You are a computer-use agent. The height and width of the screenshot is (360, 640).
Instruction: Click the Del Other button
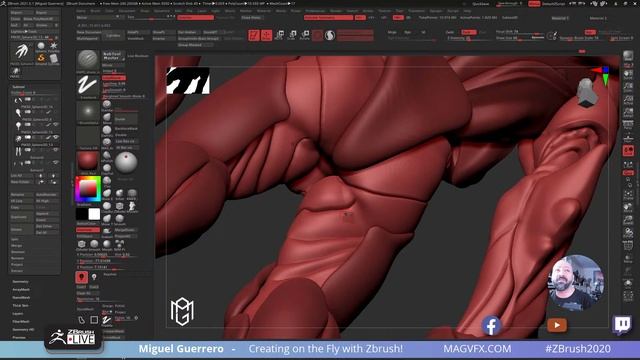(46, 226)
